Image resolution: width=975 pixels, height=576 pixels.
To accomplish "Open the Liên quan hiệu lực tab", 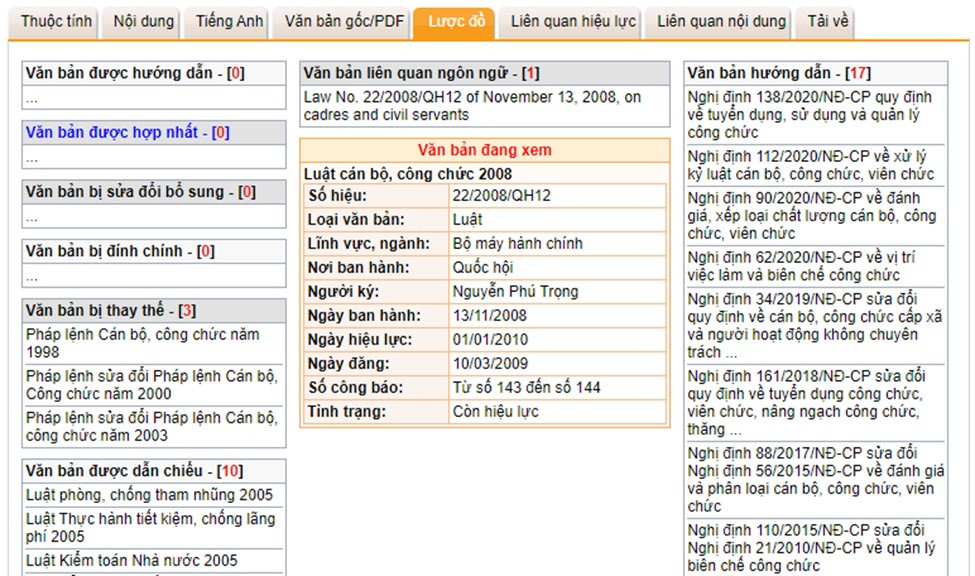I will click(x=573, y=21).
